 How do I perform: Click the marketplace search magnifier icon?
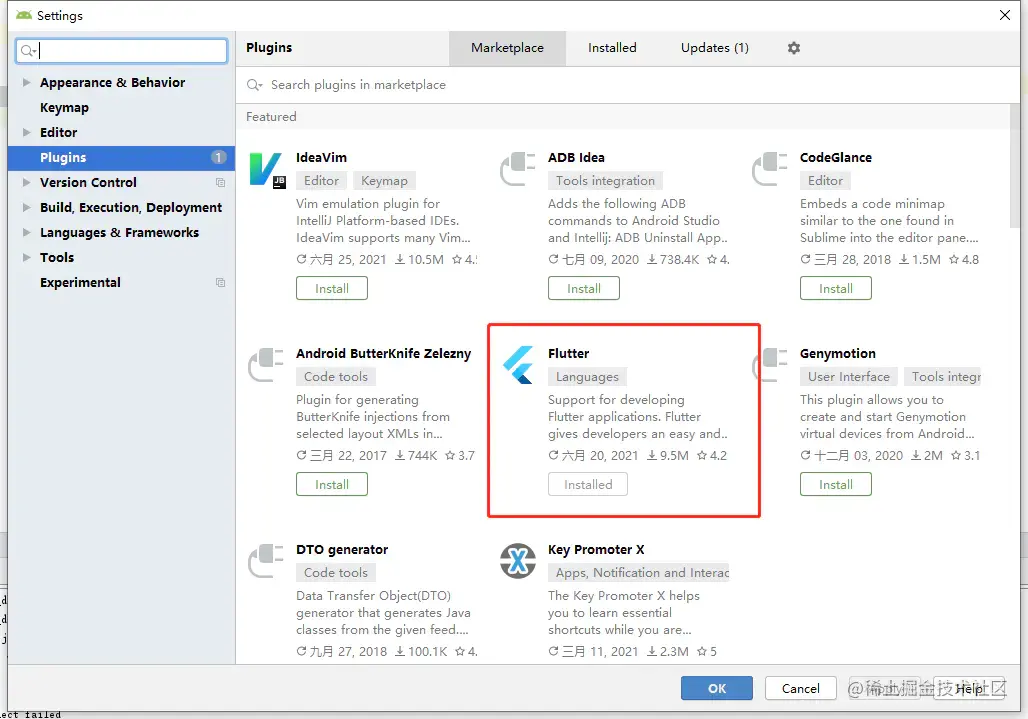click(x=254, y=85)
